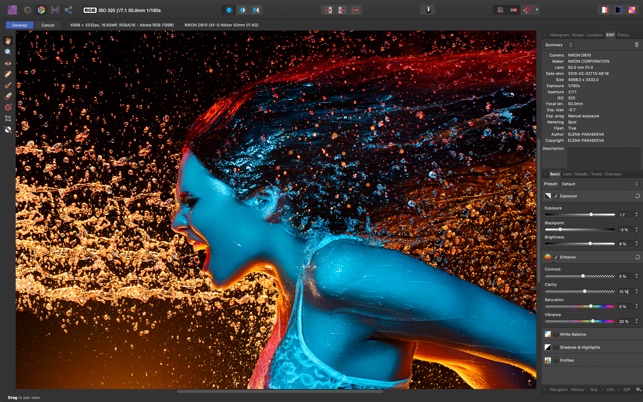
Task: Click the Clarity value field
Action: coord(625,291)
